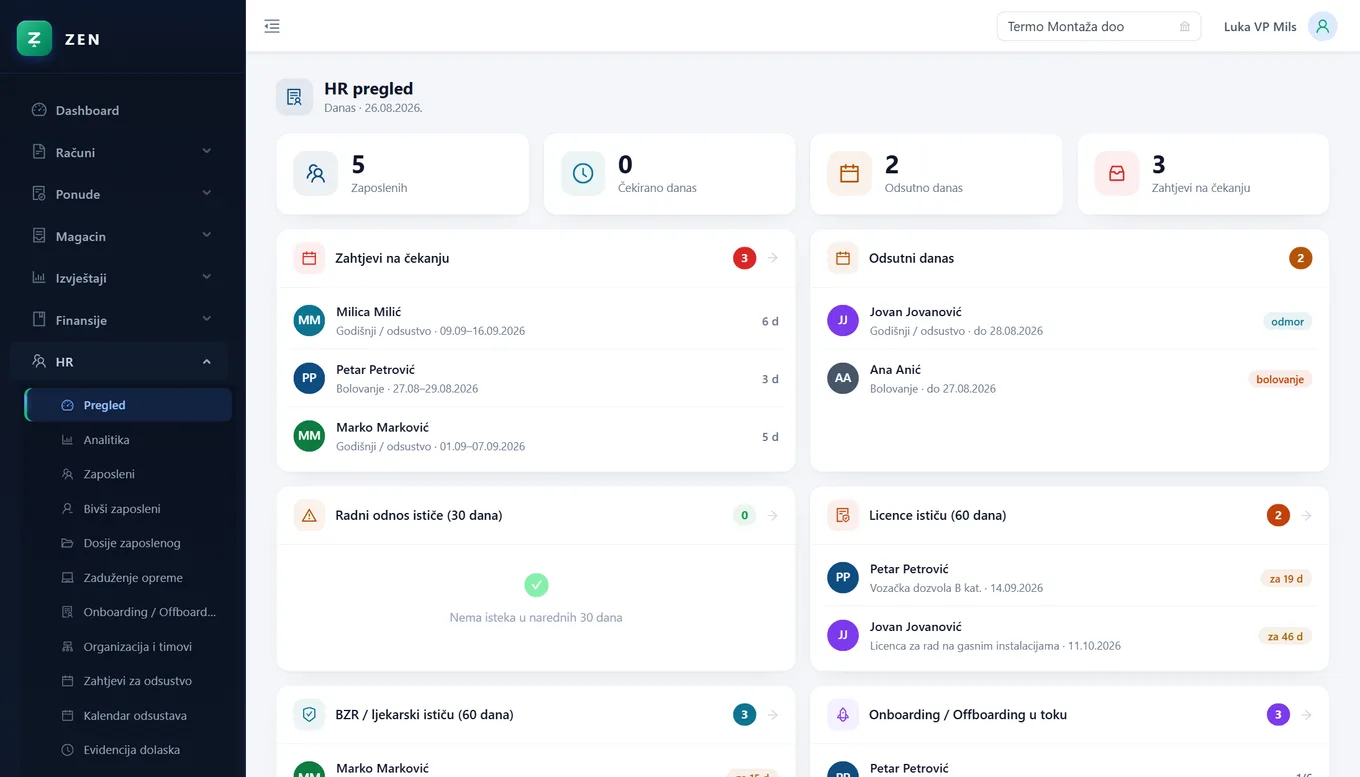
Task: Click the warning icon in Radni odnos ističe
Action: [x=309, y=516]
